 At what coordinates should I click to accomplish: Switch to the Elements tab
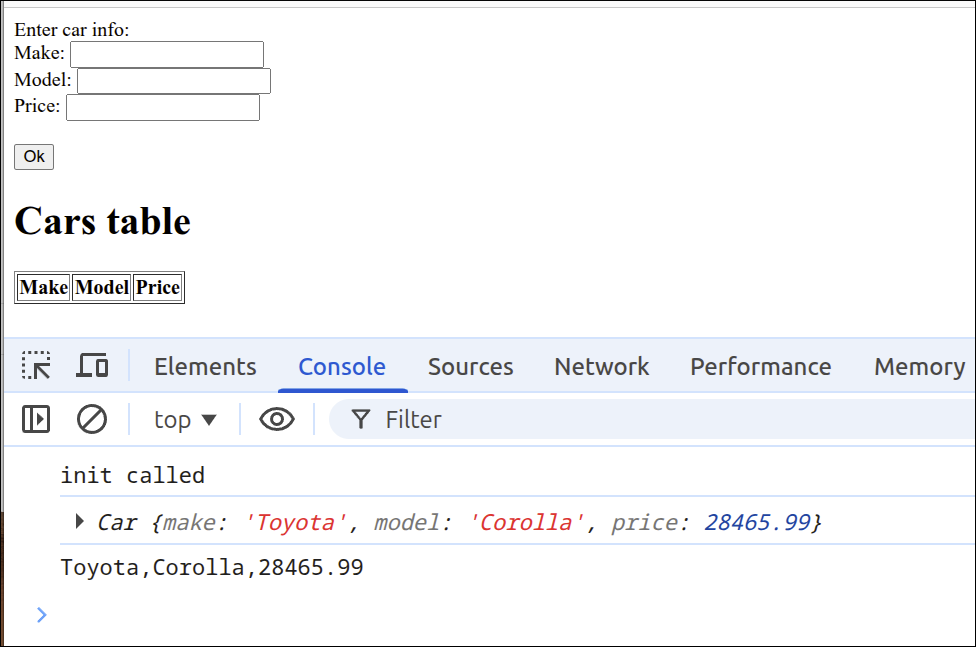pyautogui.click(x=205, y=367)
